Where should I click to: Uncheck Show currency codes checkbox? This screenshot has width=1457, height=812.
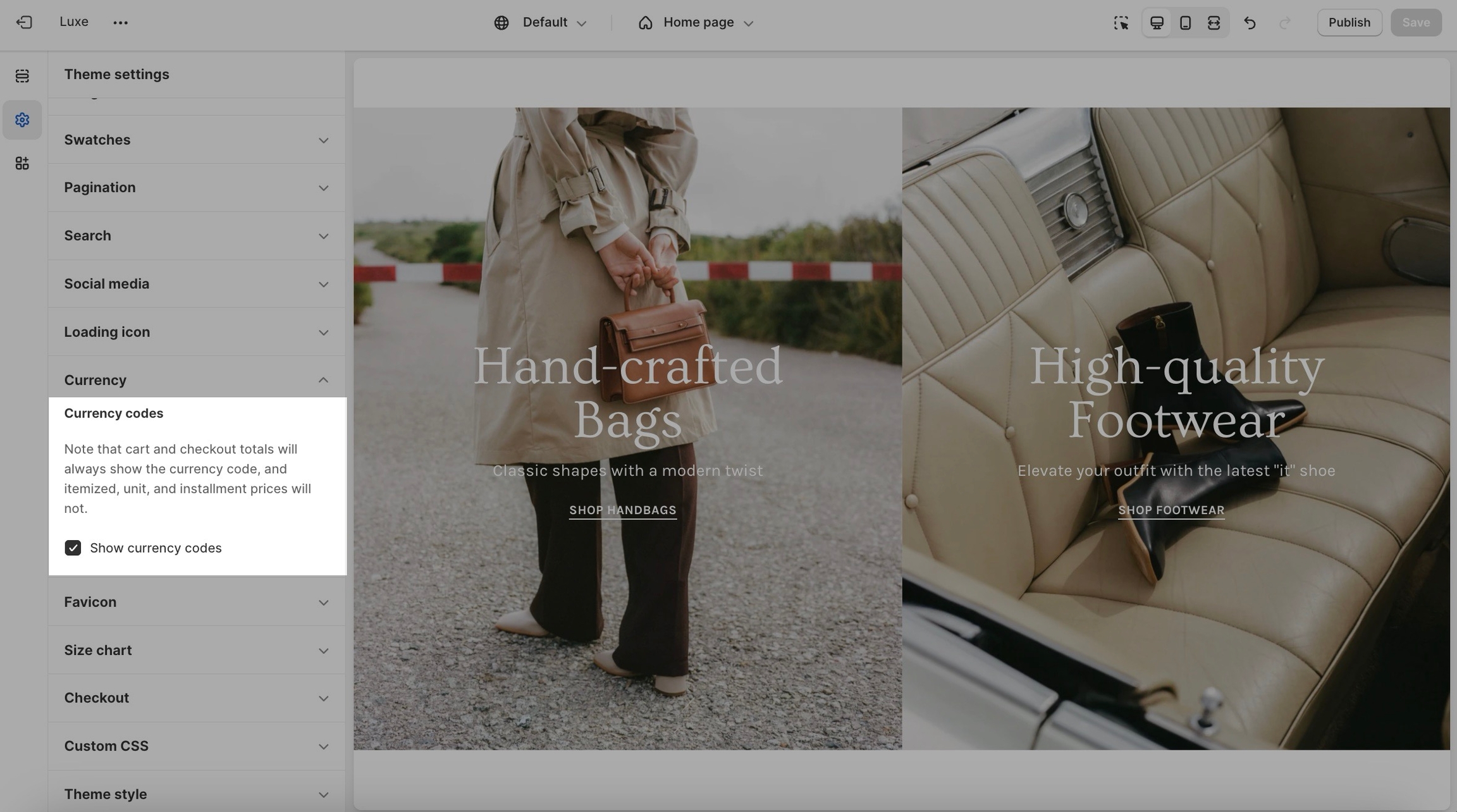tap(73, 548)
